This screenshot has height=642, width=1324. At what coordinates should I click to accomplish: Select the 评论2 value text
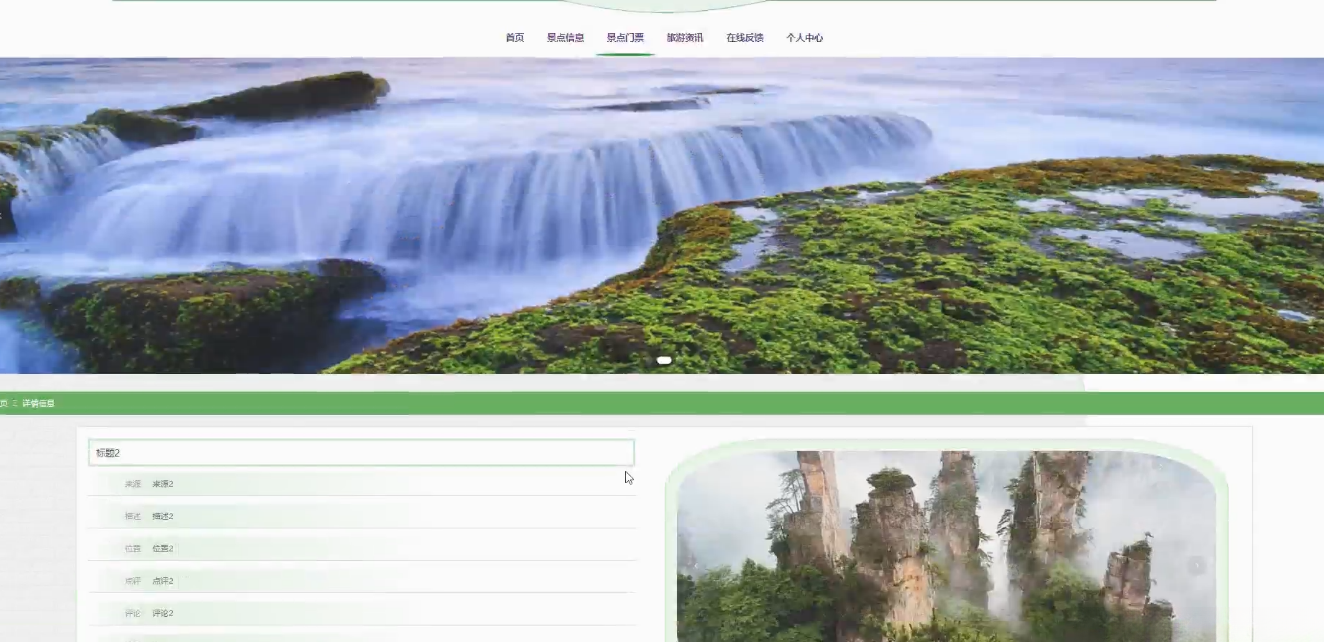click(163, 613)
